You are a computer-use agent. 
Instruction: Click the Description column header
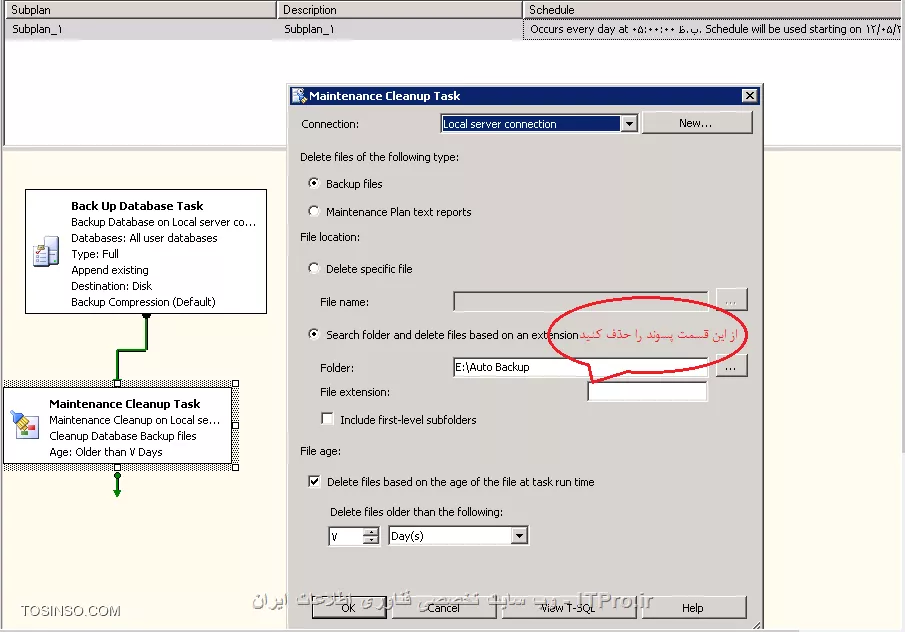399,10
